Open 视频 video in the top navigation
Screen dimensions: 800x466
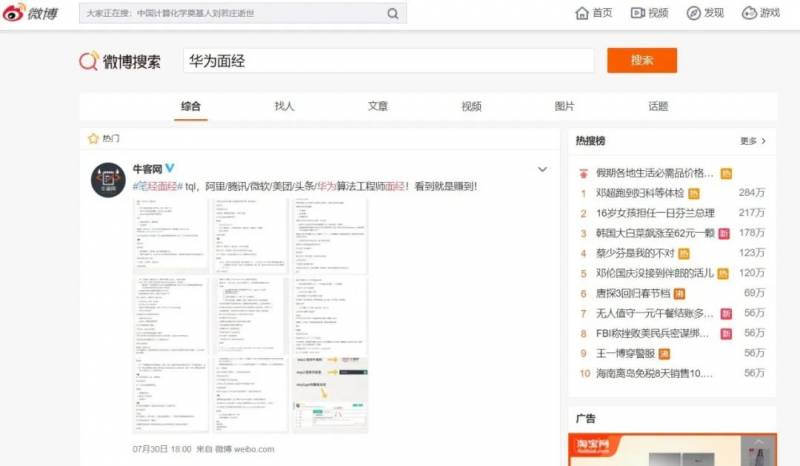[649, 13]
